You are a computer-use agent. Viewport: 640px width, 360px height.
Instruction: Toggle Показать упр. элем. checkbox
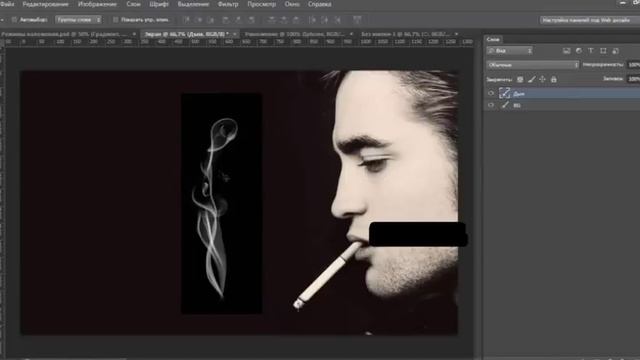pos(116,20)
